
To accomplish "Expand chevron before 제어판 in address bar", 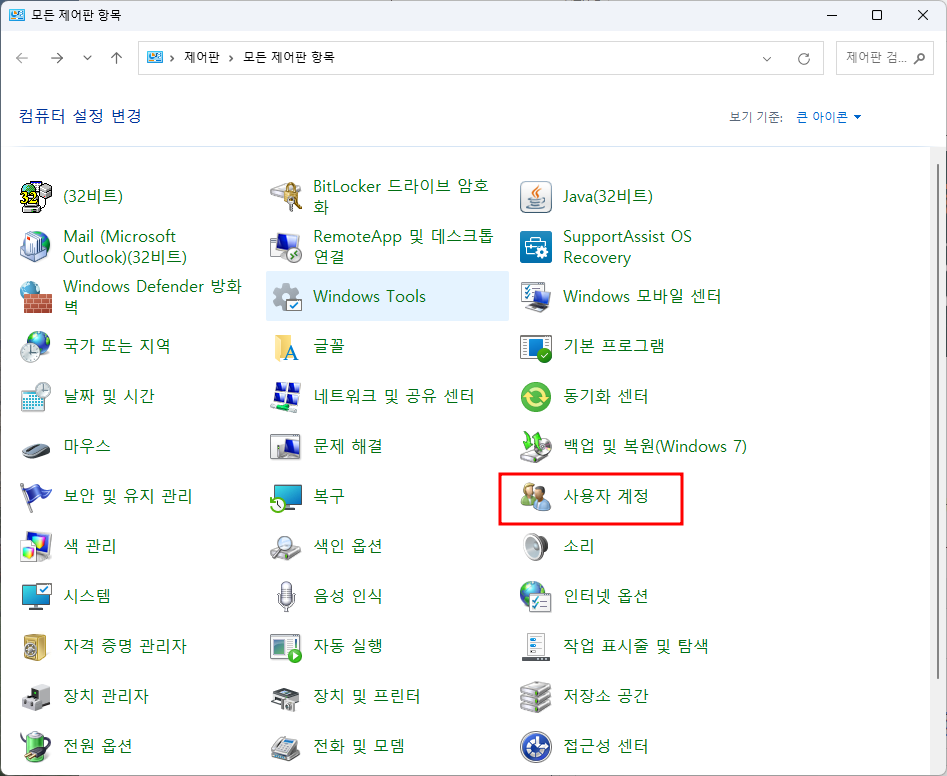I will [x=172, y=58].
